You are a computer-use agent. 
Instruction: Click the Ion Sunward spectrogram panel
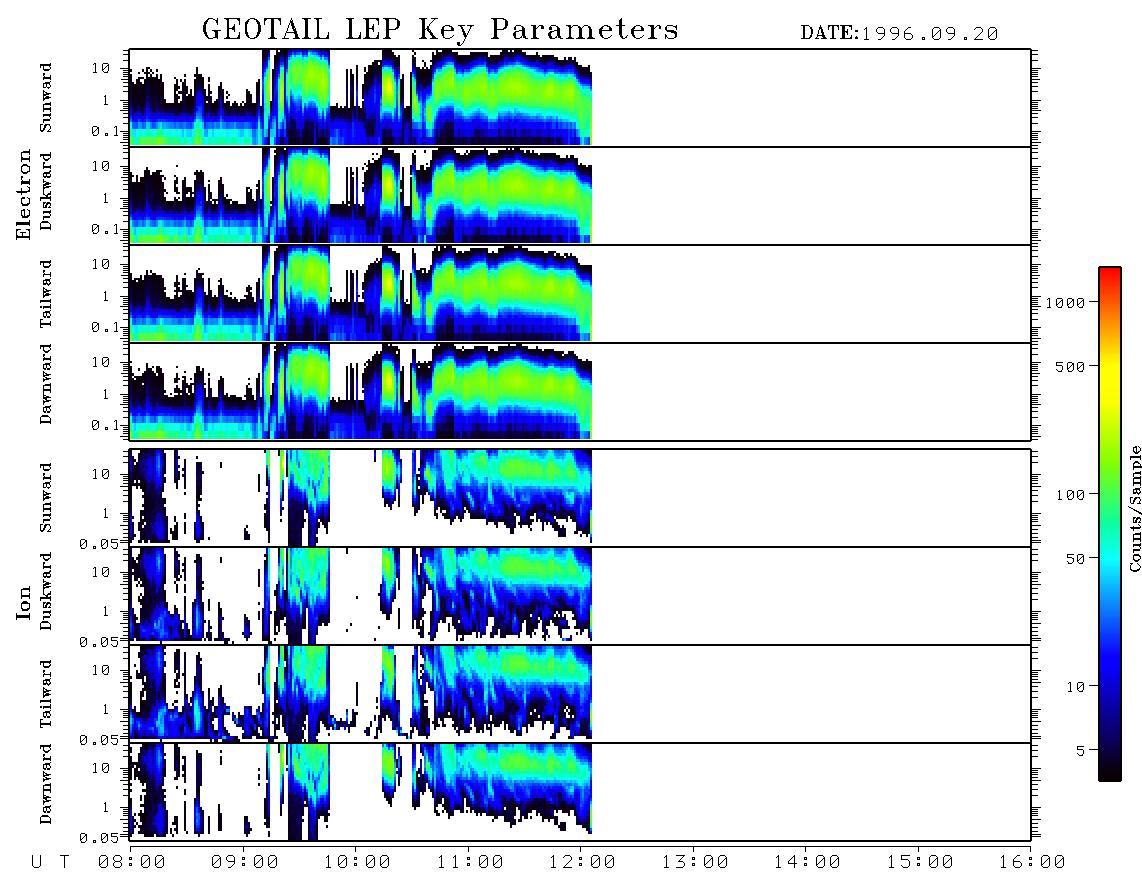coord(580,498)
